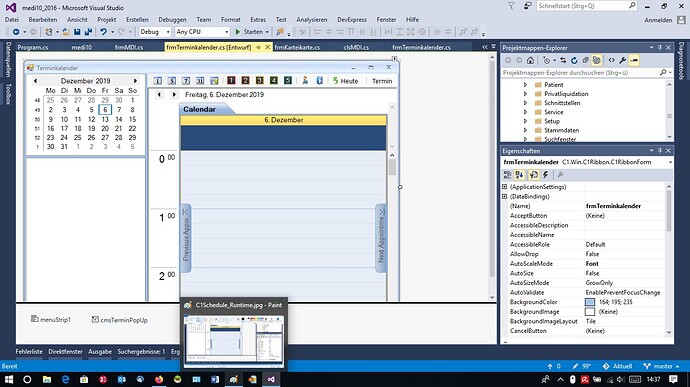This screenshot has width=690, height=387.
Task: Click the BackgroundColor color swatch
Action: click(590, 302)
